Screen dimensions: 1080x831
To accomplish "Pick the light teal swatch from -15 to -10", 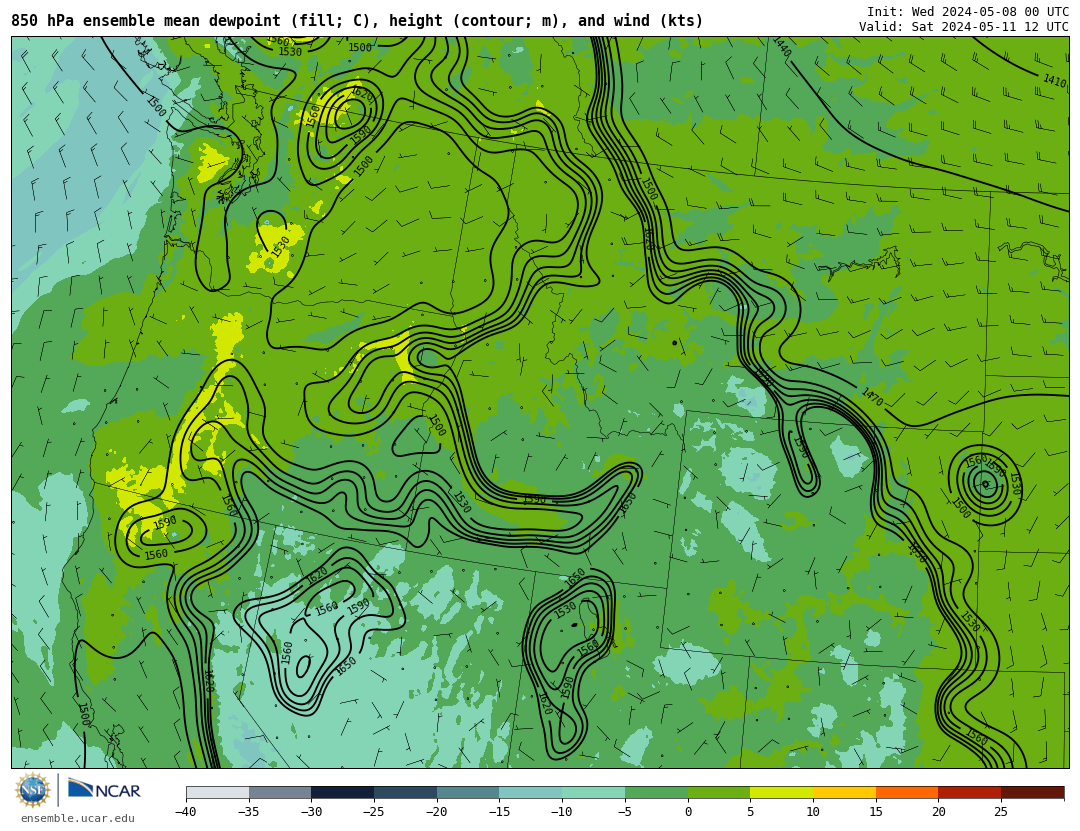I will [x=530, y=792].
